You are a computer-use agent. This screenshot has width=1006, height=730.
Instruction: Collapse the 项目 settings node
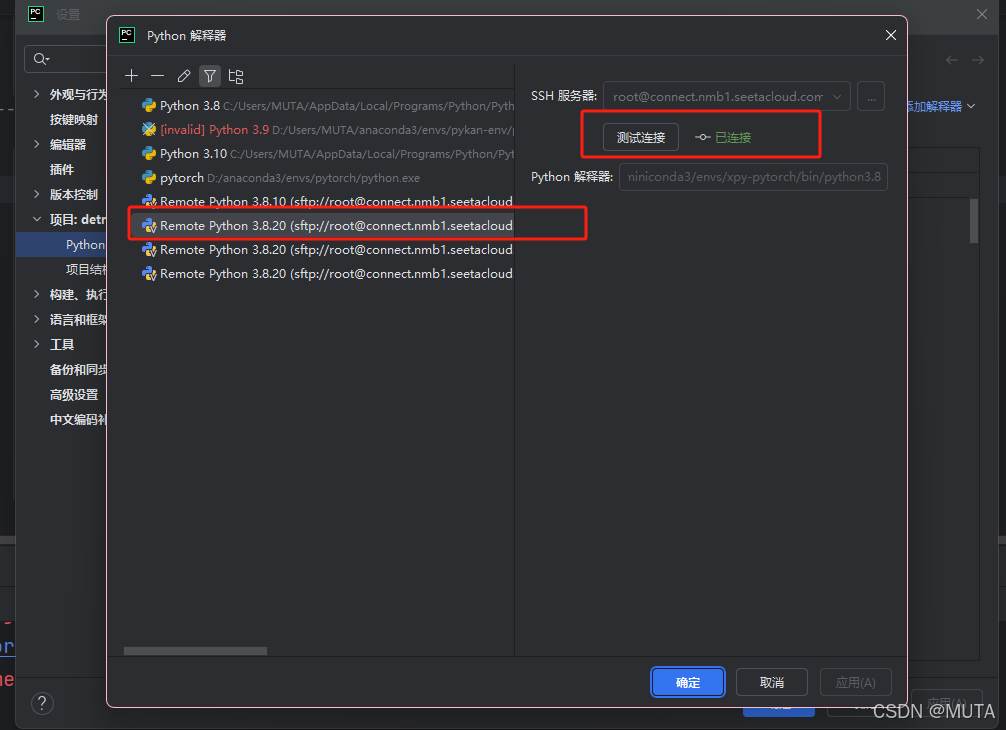pos(37,219)
